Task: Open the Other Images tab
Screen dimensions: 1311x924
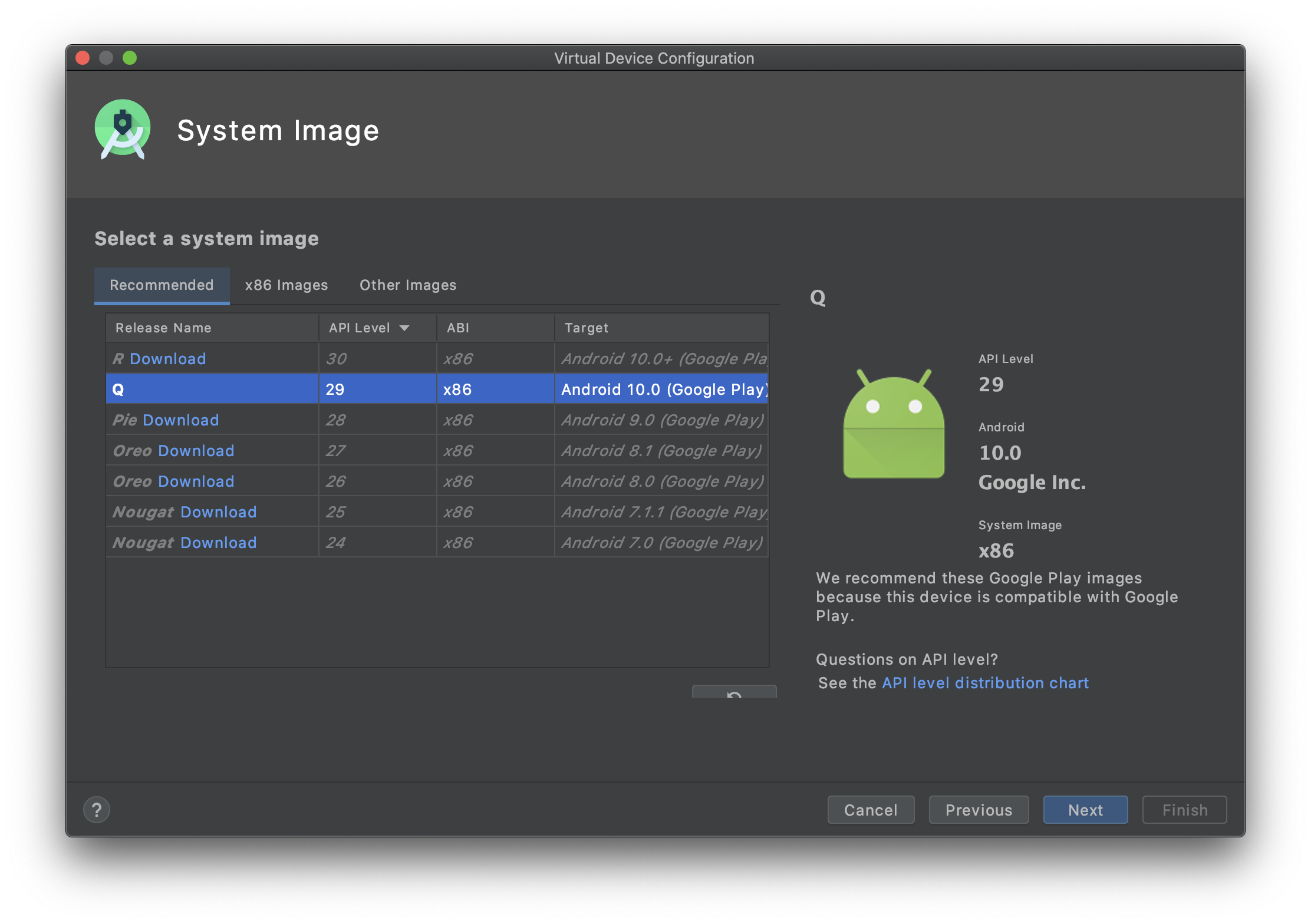Action: pos(408,285)
